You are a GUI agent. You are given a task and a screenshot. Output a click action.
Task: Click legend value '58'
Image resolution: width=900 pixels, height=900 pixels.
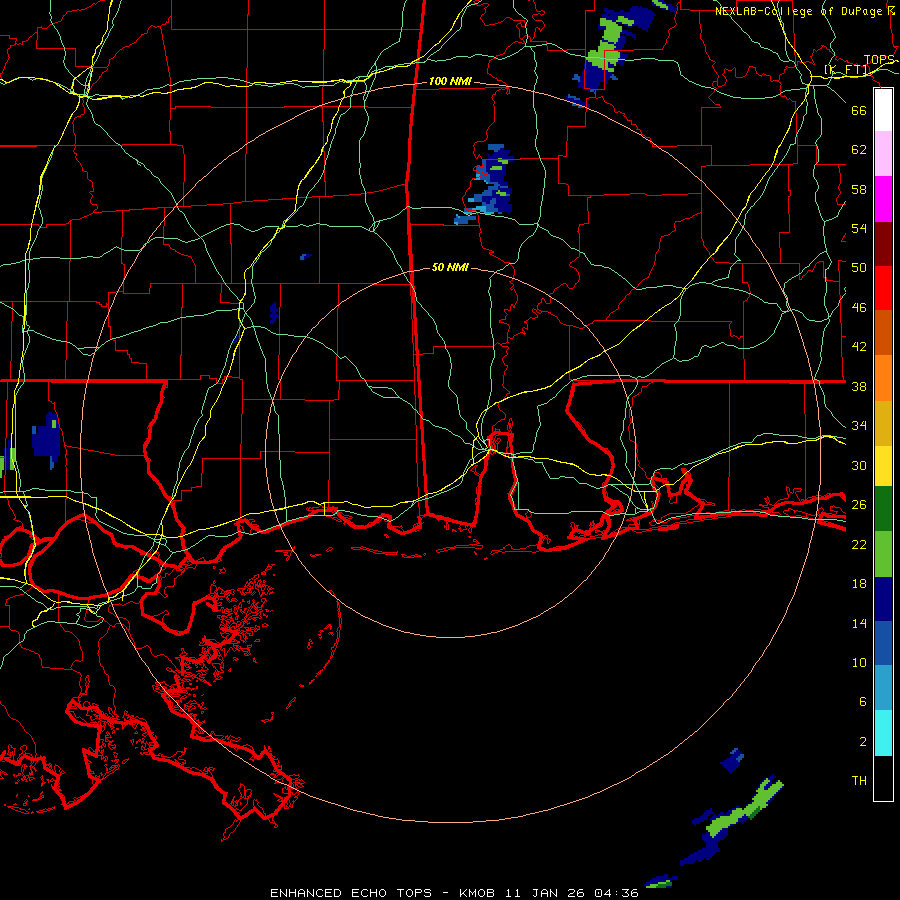tap(859, 189)
